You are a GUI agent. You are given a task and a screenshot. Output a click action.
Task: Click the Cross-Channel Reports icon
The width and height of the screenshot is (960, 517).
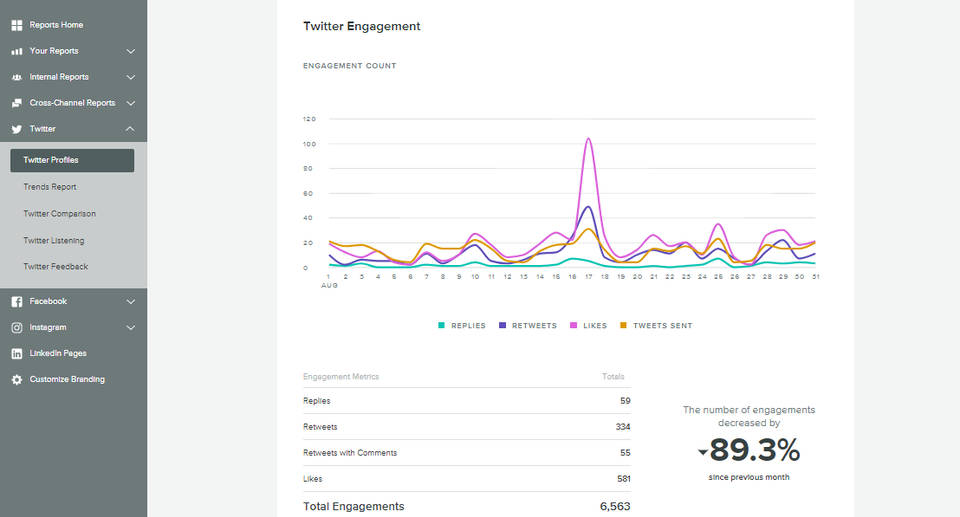[x=17, y=103]
